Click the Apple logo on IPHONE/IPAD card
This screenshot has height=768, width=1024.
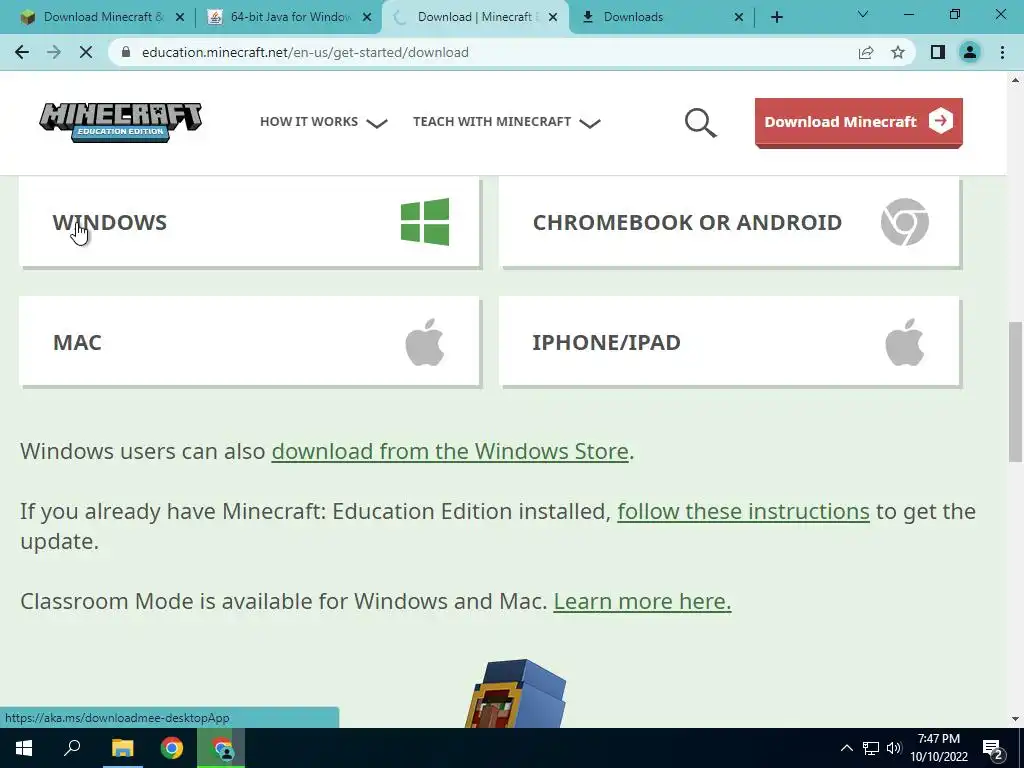pyautogui.click(x=904, y=342)
